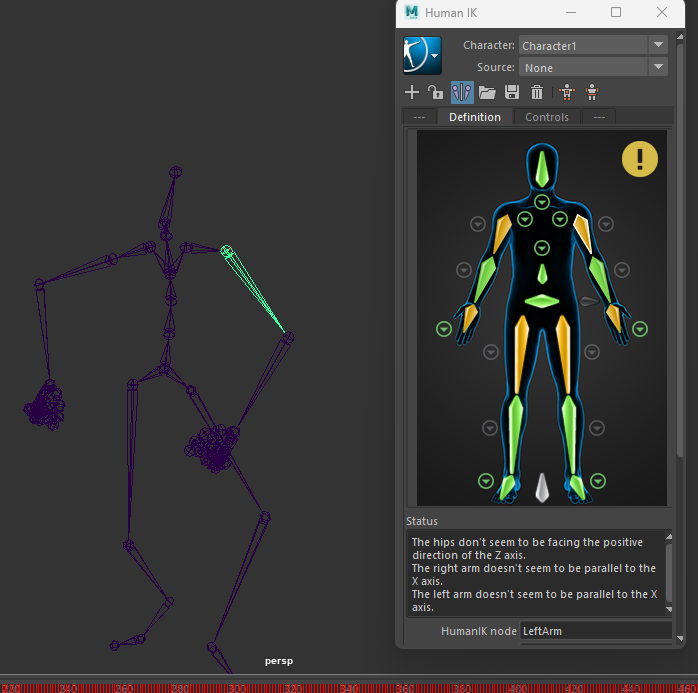Select the grey hips translation marker beside the hips

[x=588, y=301]
